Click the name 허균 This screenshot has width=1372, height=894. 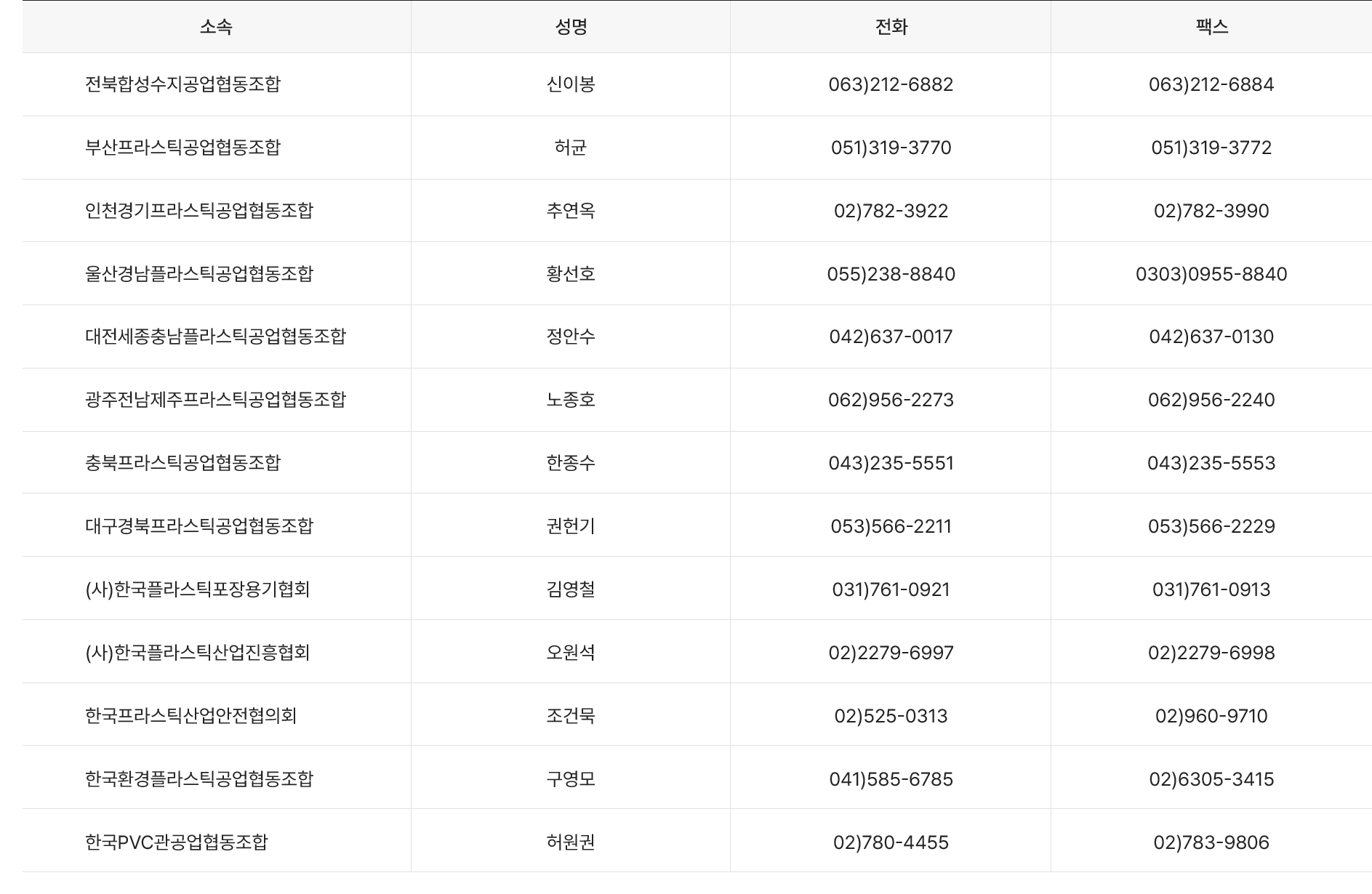[571, 148]
